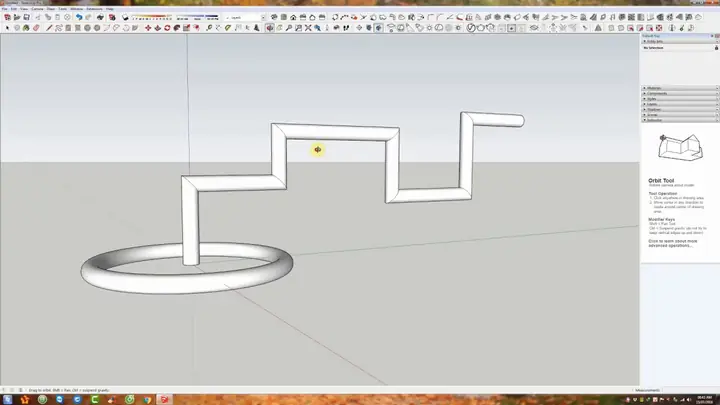This screenshot has width=720, height=405.
Task: Open the Draw menu
Action: tap(51, 9)
